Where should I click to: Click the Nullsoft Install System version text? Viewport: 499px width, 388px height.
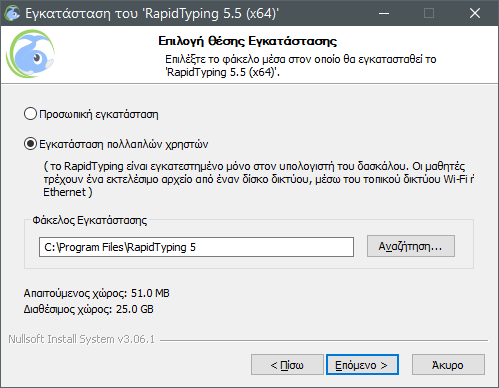pyautogui.click(x=82, y=339)
